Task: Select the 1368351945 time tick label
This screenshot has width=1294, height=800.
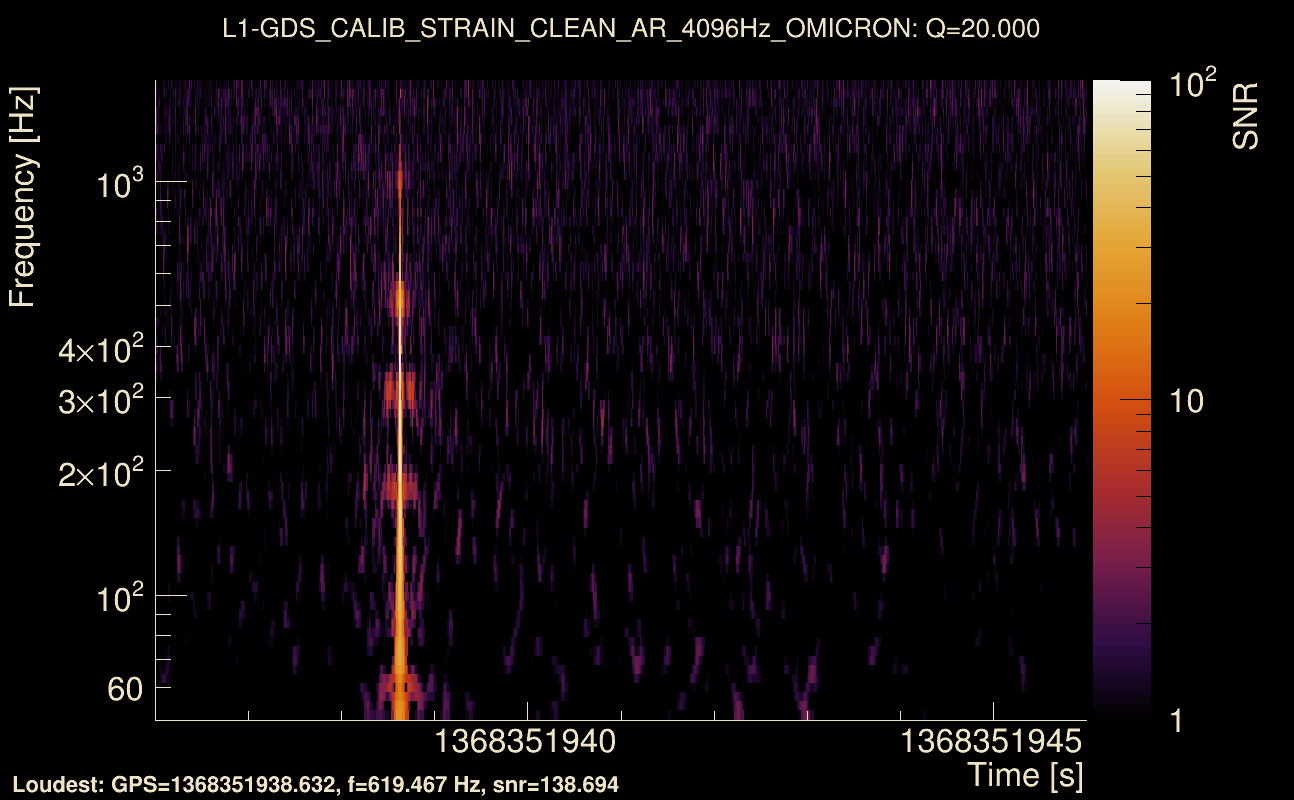Action: 990,743
